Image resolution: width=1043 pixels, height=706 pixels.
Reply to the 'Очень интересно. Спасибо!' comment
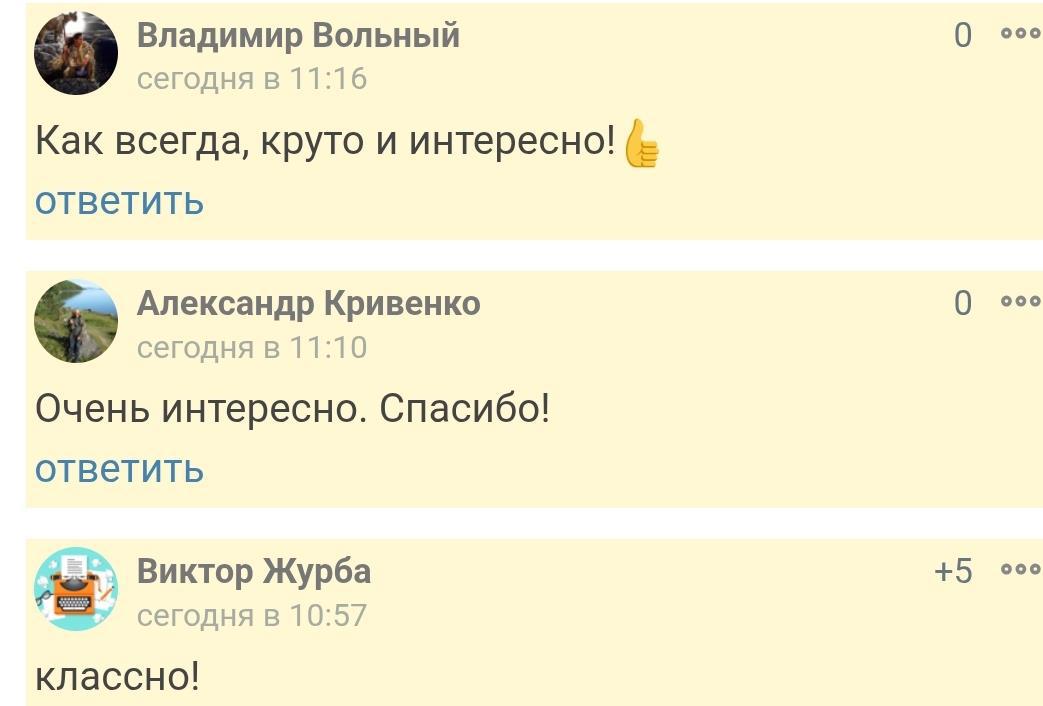119,468
